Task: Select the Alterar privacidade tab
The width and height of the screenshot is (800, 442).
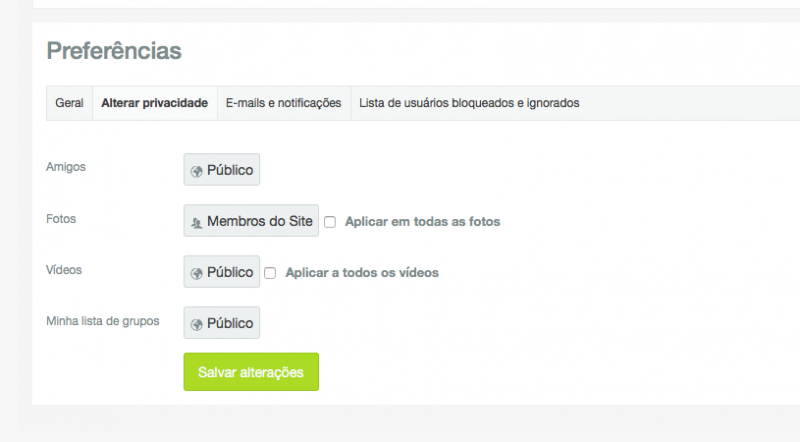Action: [155, 103]
